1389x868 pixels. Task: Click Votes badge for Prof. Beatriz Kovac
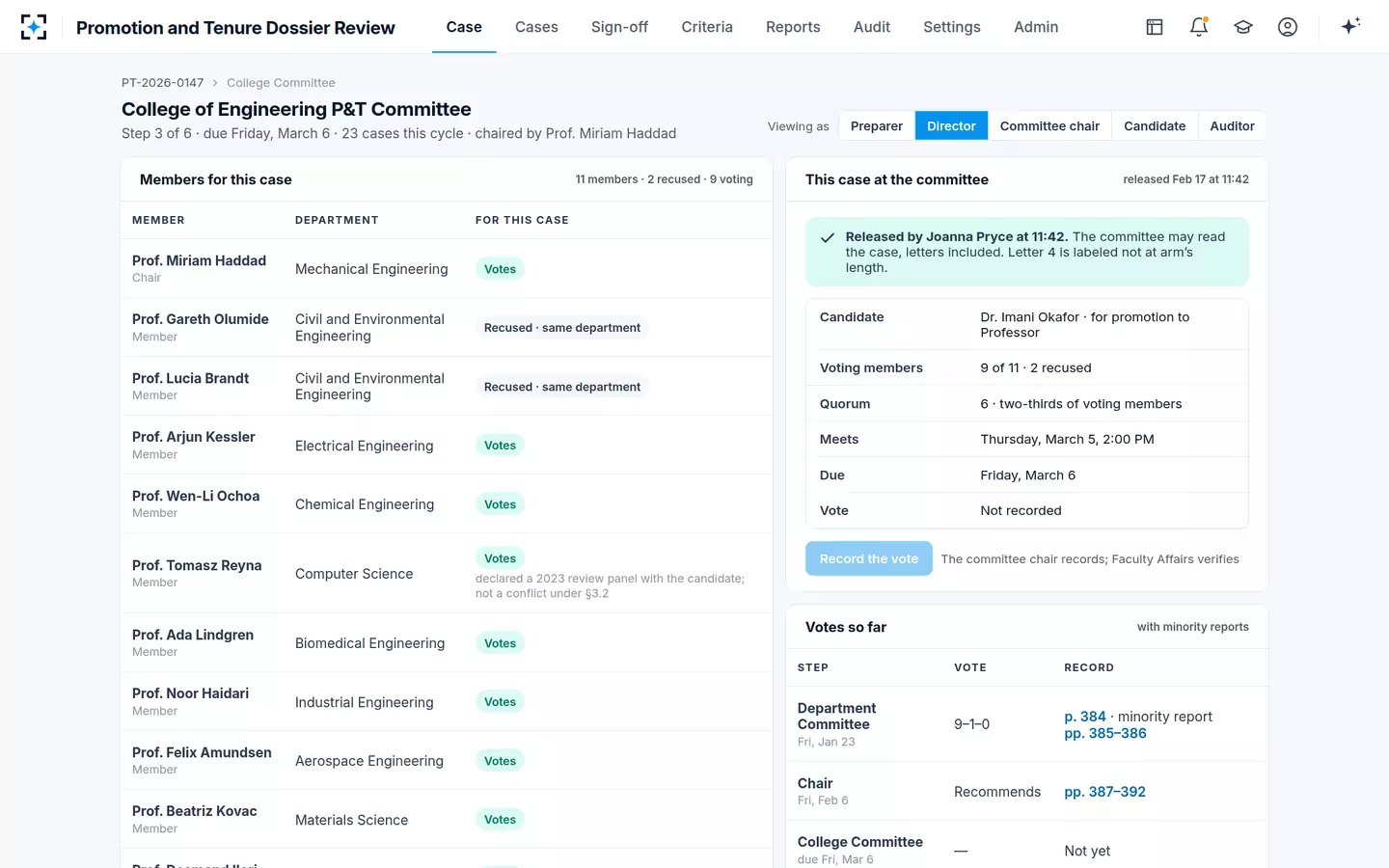pos(500,820)
